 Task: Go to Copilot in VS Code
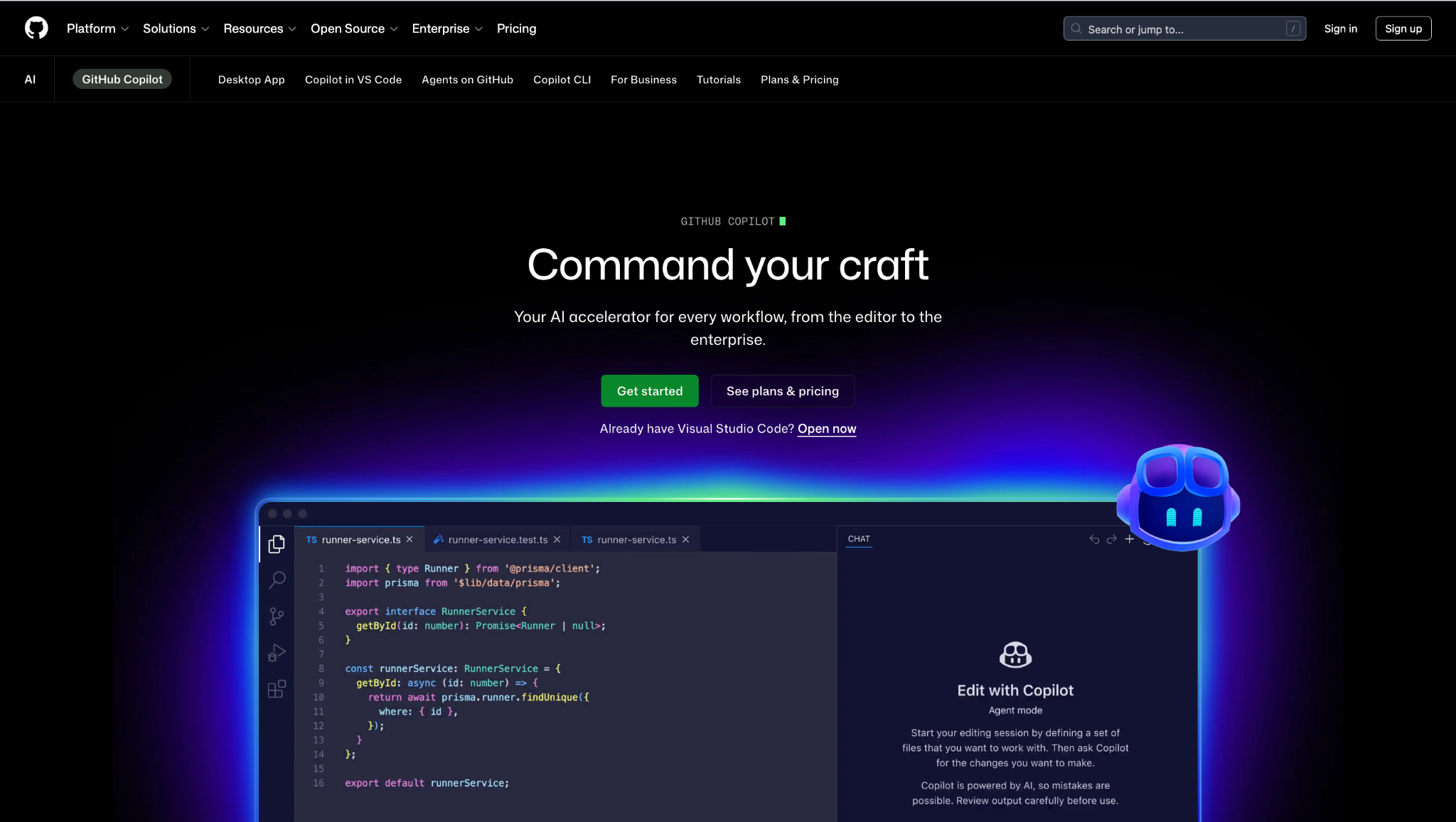[353, 80]
